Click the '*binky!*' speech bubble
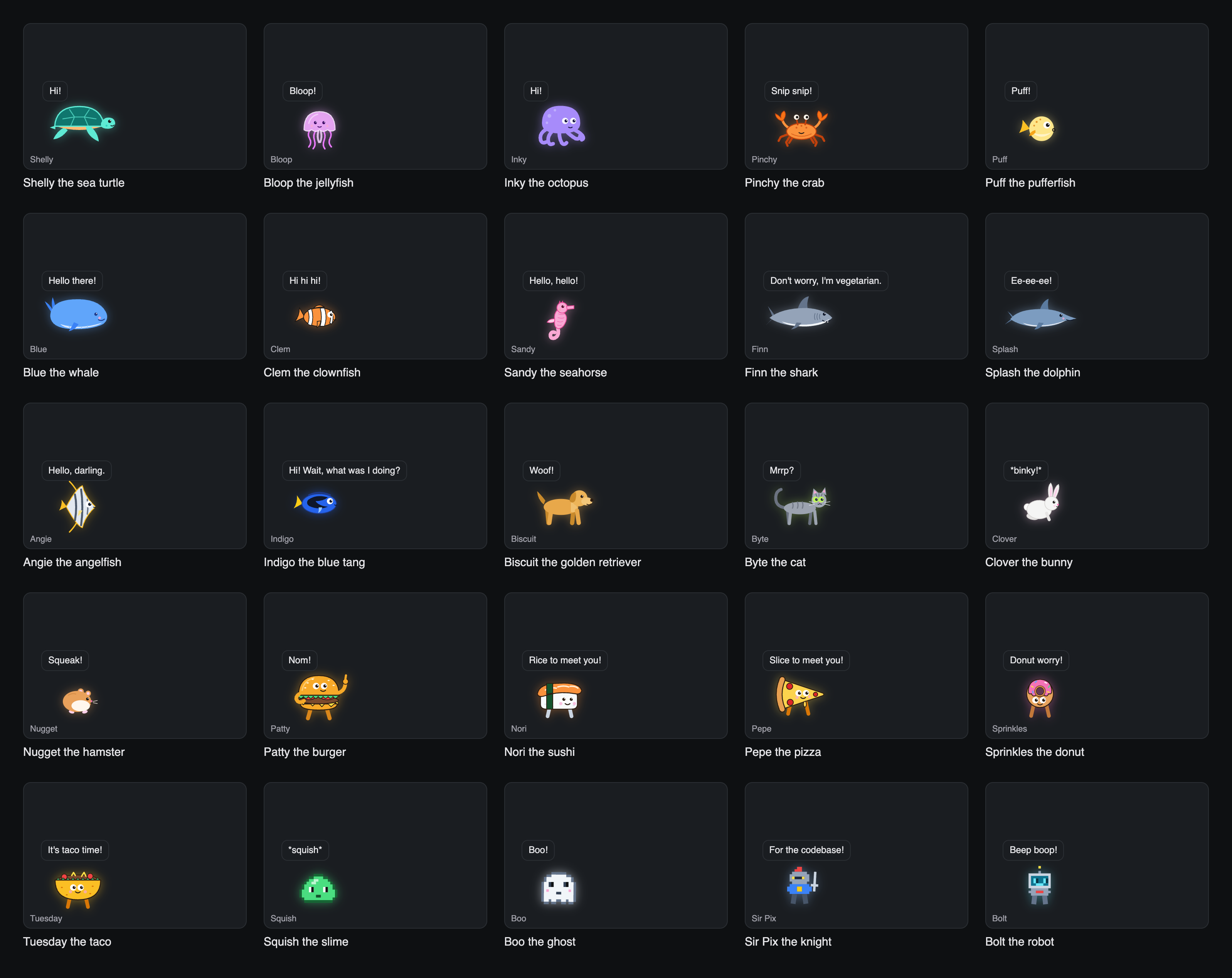 (1026, 470)
